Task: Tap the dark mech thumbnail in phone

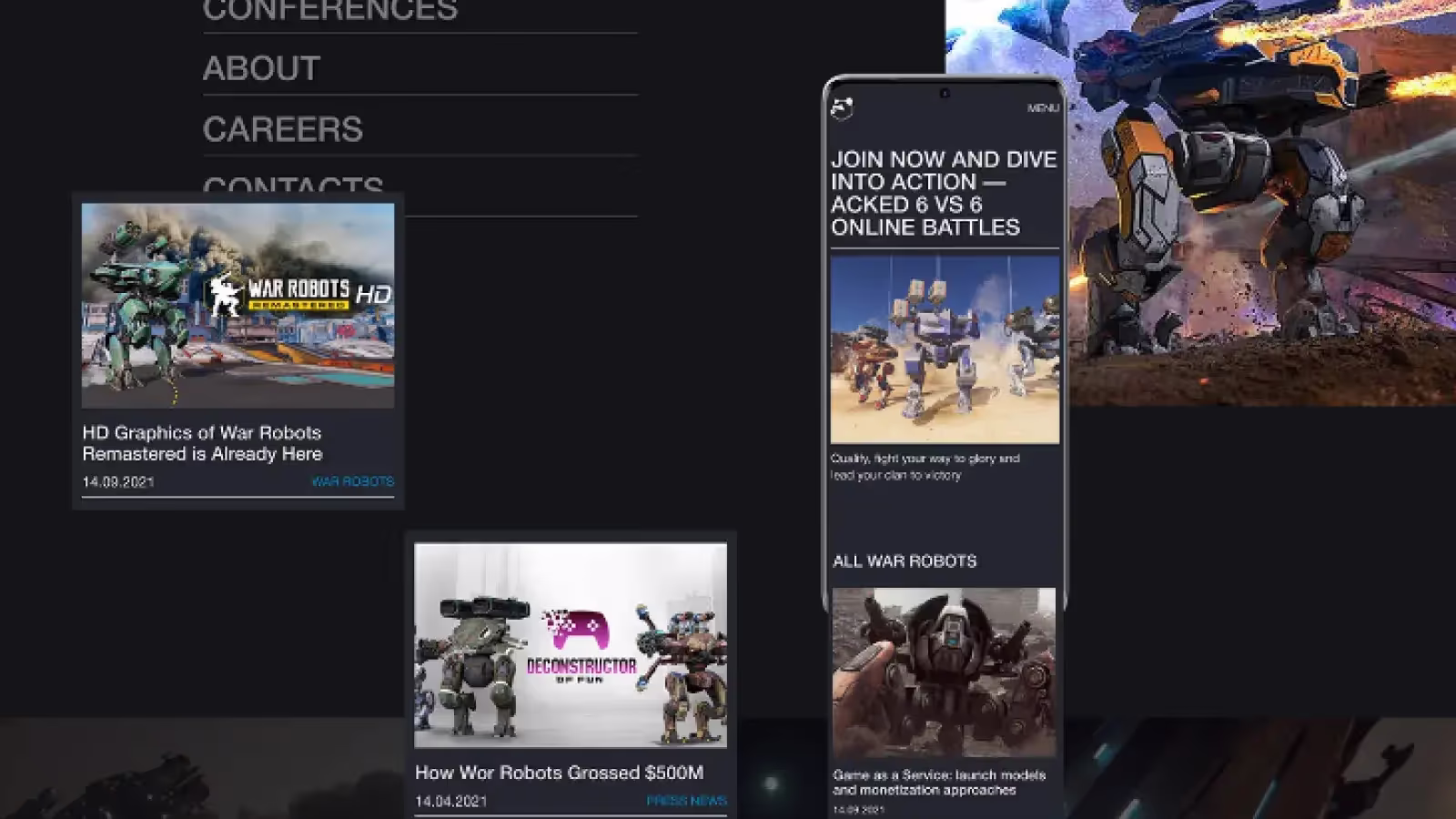Action: (944, 672)
